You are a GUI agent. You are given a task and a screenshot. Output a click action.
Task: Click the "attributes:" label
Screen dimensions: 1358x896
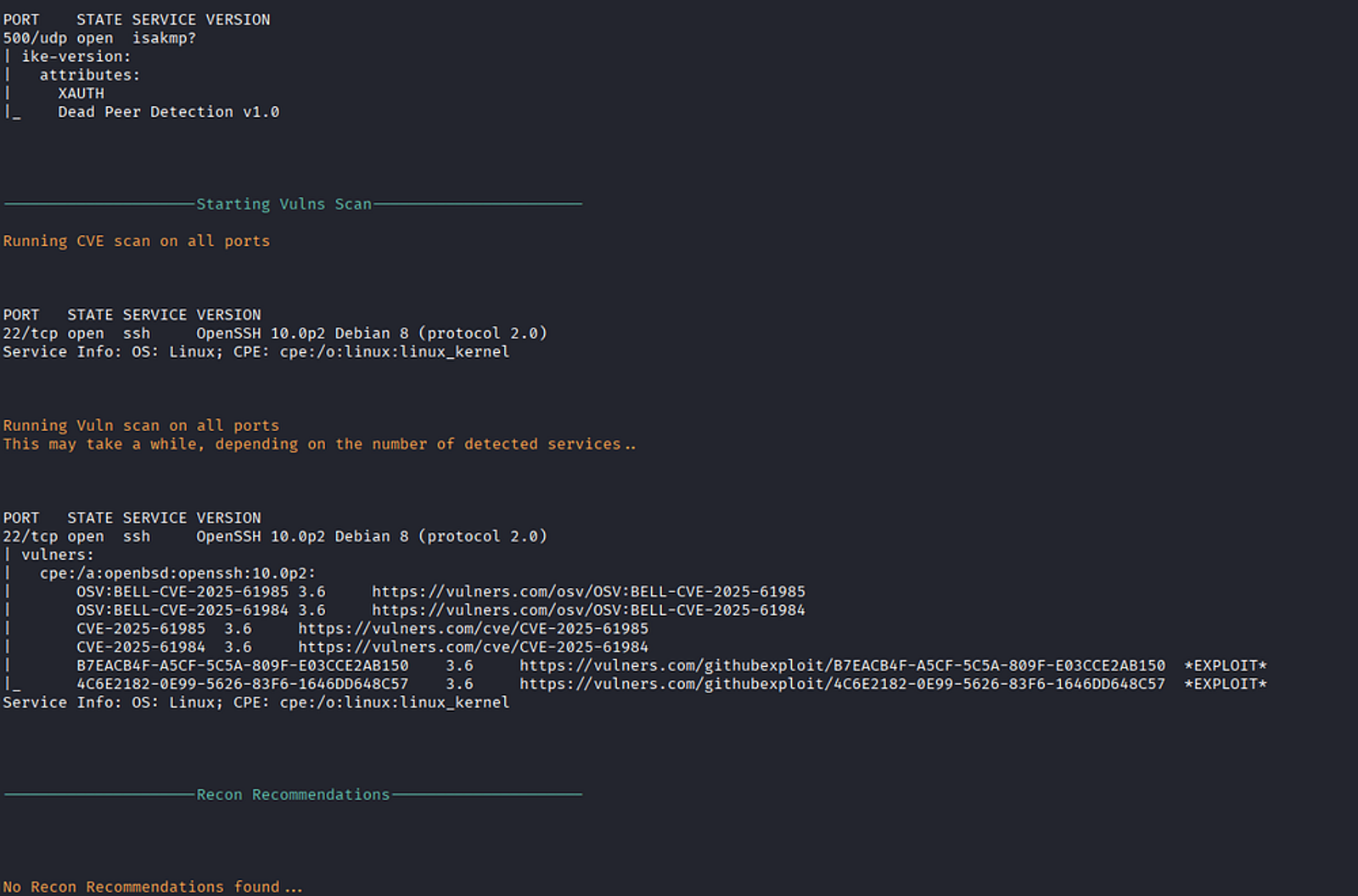pyautogui.click(x=90, y=76)
